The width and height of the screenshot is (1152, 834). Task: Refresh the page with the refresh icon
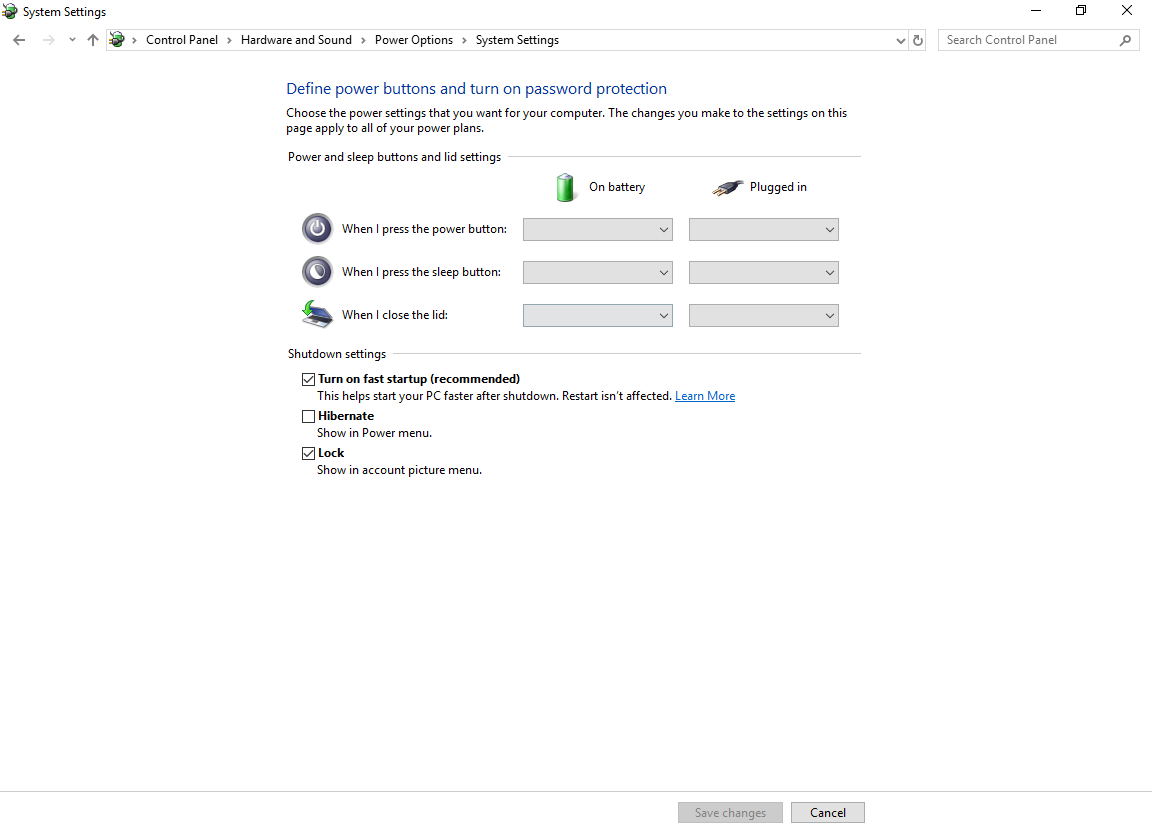pos(918,40)
